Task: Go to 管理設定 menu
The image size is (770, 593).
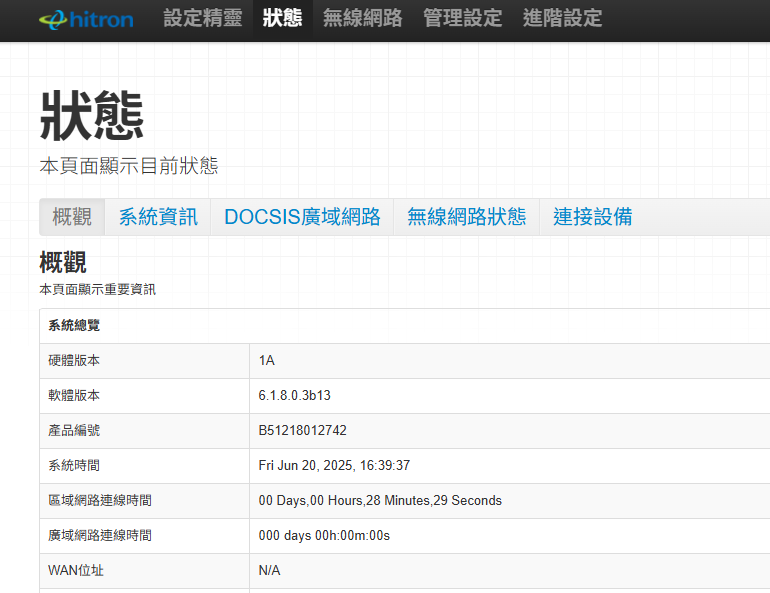Action: [463, 18]
